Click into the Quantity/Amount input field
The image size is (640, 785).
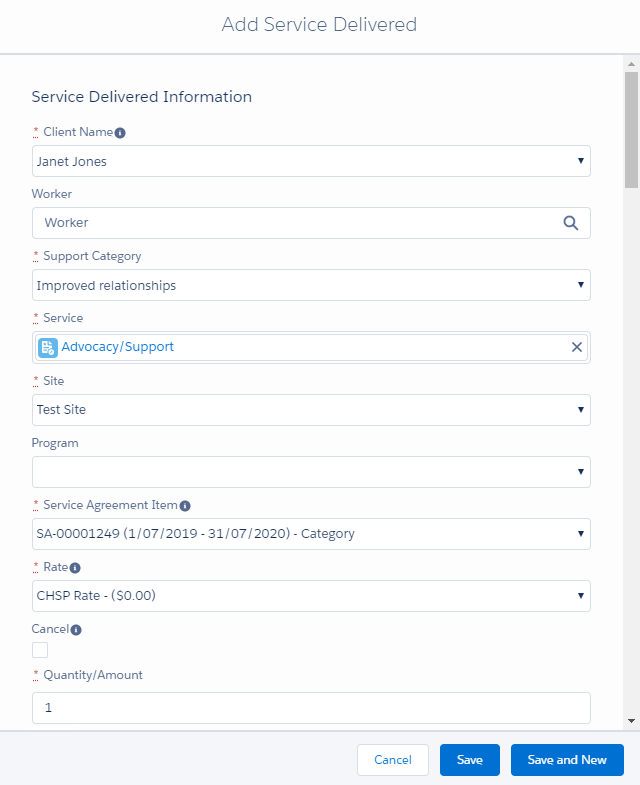(x=311, y=707)
